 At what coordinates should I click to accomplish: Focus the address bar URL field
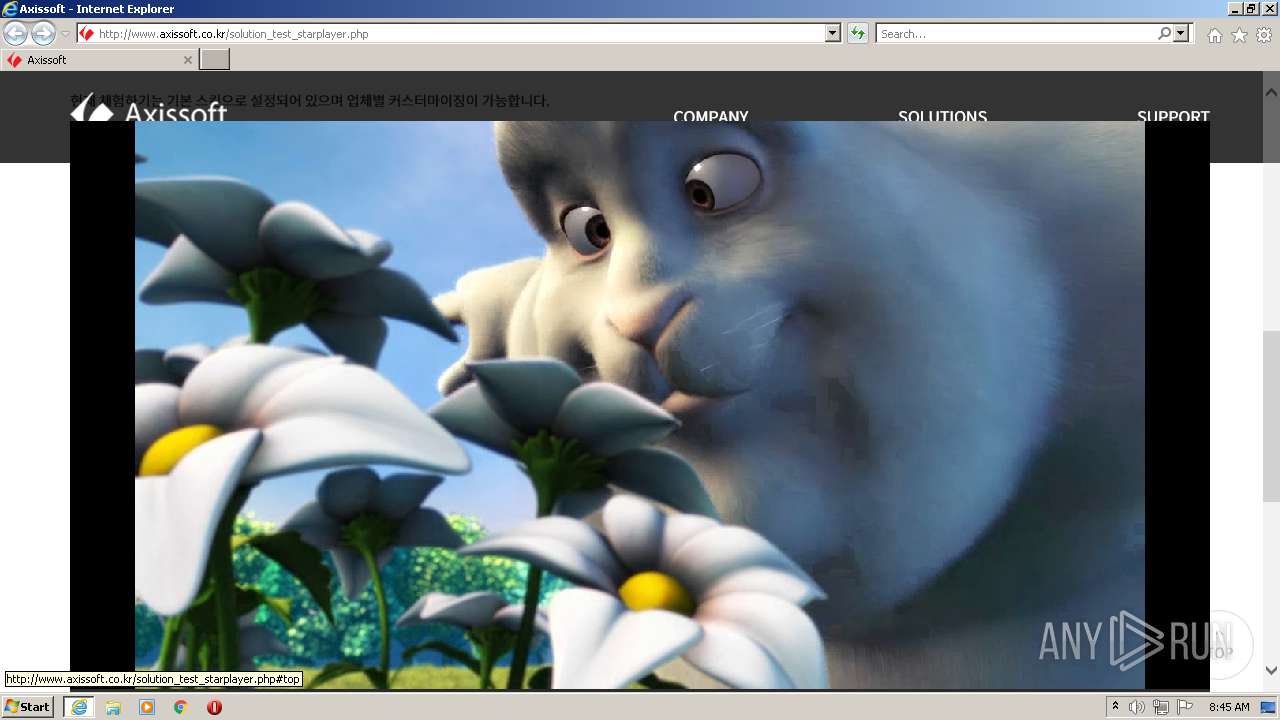pos(450,34)
